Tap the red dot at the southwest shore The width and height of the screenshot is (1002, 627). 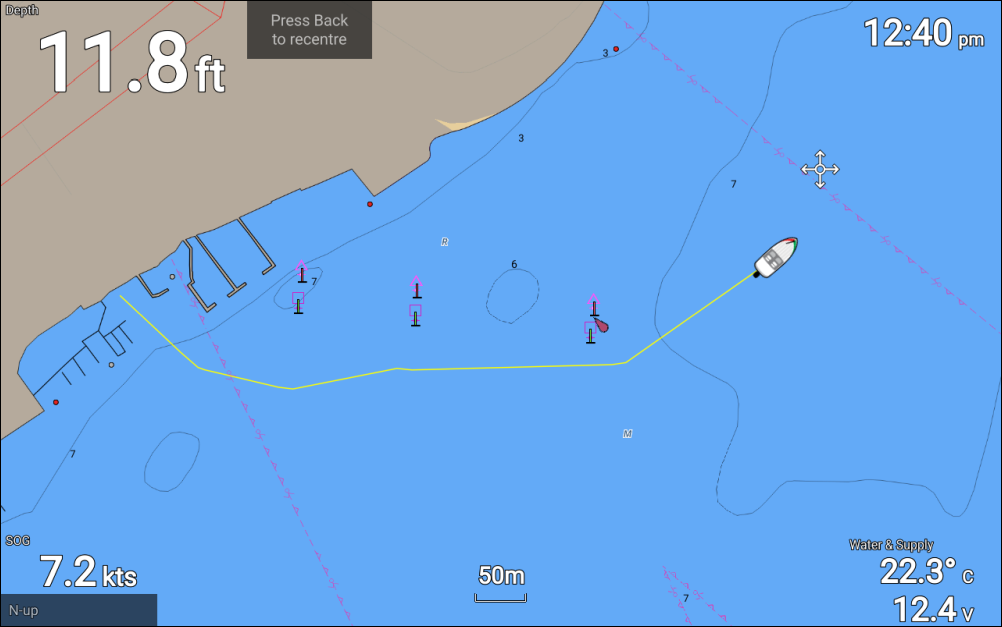(56, 402)
